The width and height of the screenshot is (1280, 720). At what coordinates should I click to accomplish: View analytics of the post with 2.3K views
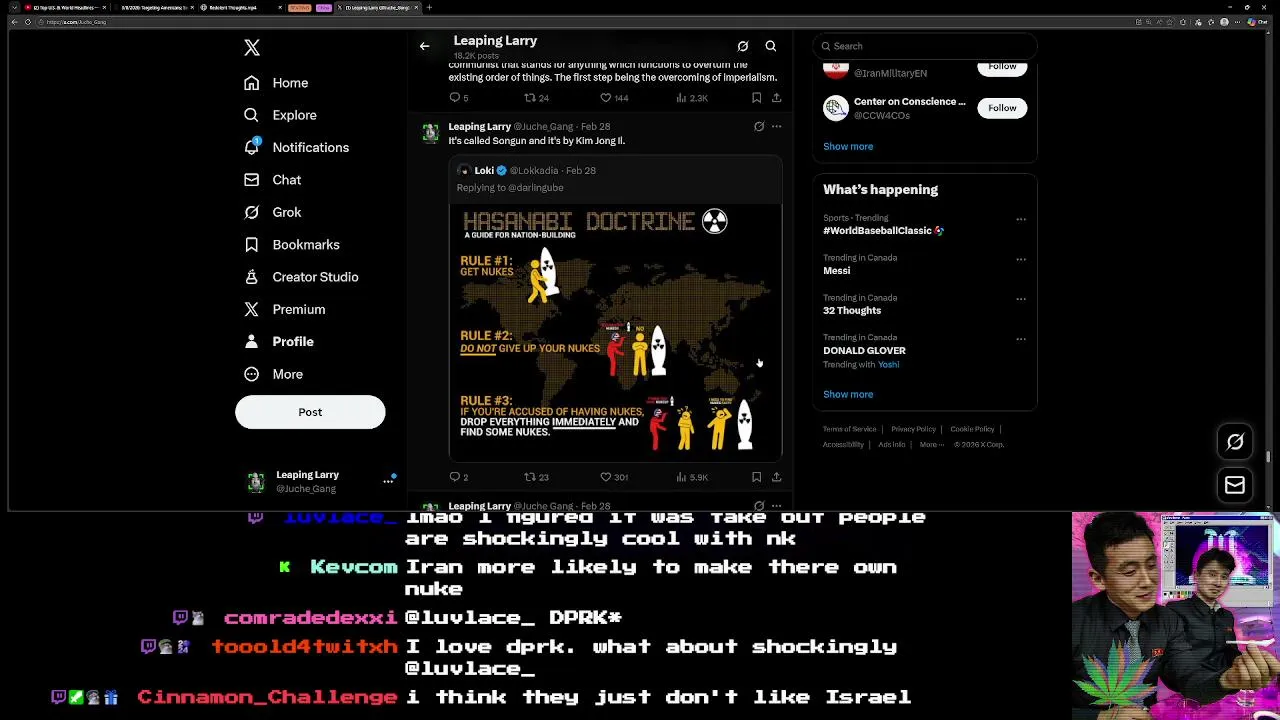click(692, 98)
